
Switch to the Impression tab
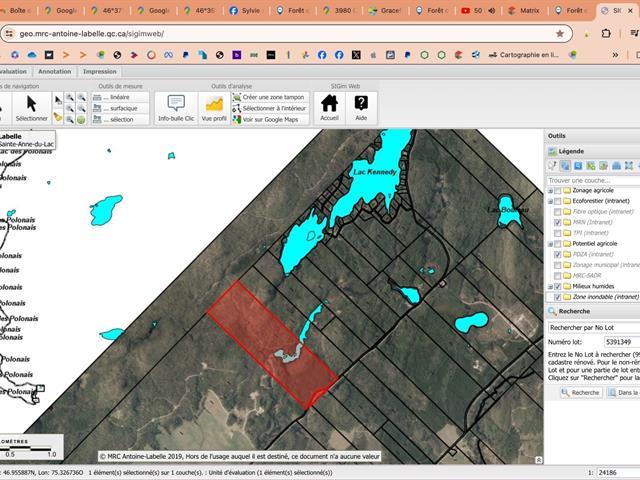[x=99, y=72]
